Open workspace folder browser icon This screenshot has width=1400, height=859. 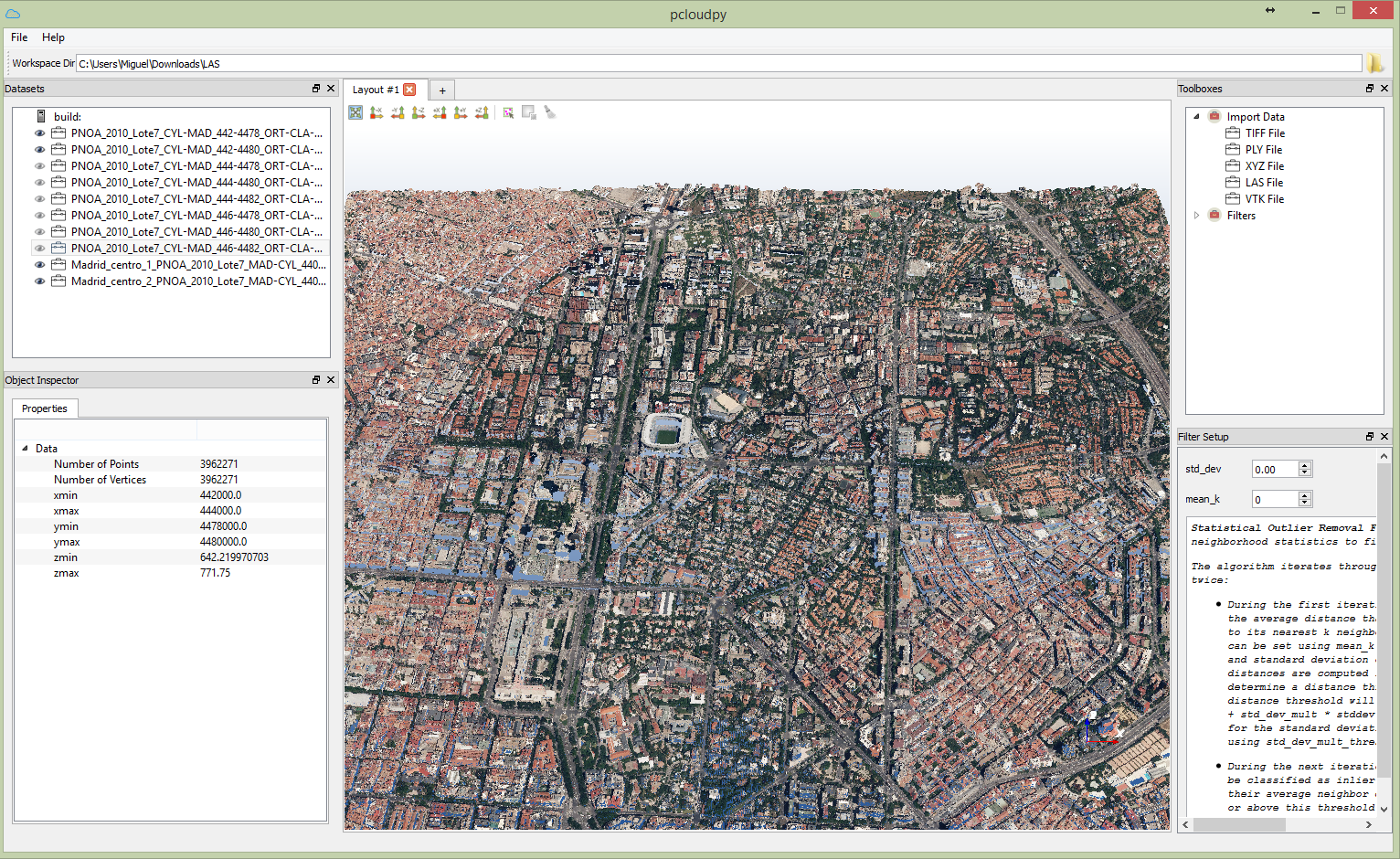point(1374,63)
